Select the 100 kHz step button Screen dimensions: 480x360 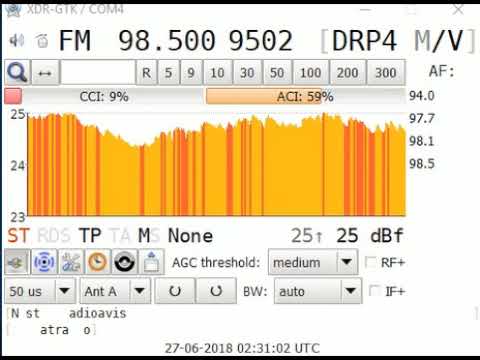[311, 72]
